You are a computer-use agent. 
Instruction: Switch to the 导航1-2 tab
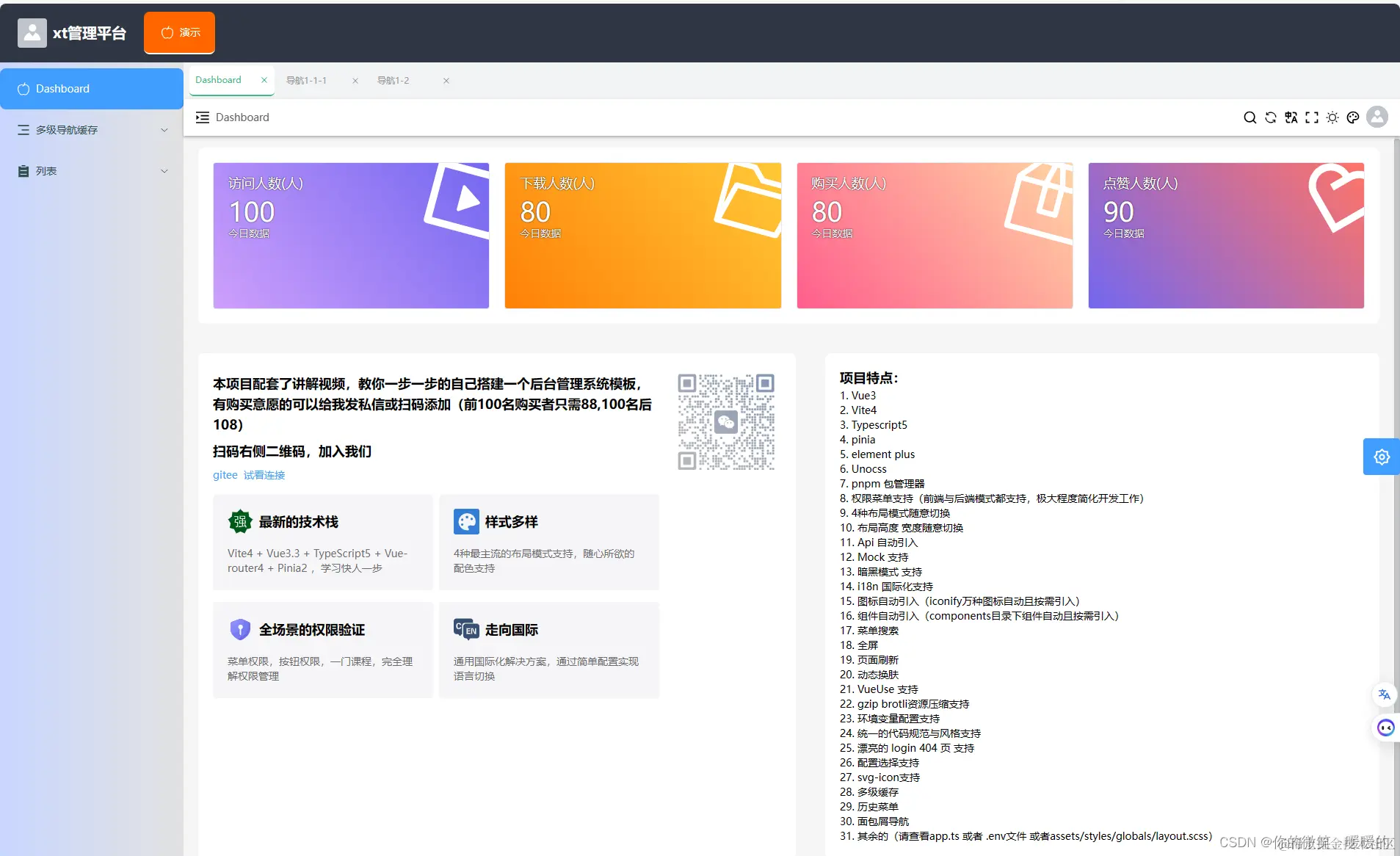pyautogui.click(x=394, y=80)
